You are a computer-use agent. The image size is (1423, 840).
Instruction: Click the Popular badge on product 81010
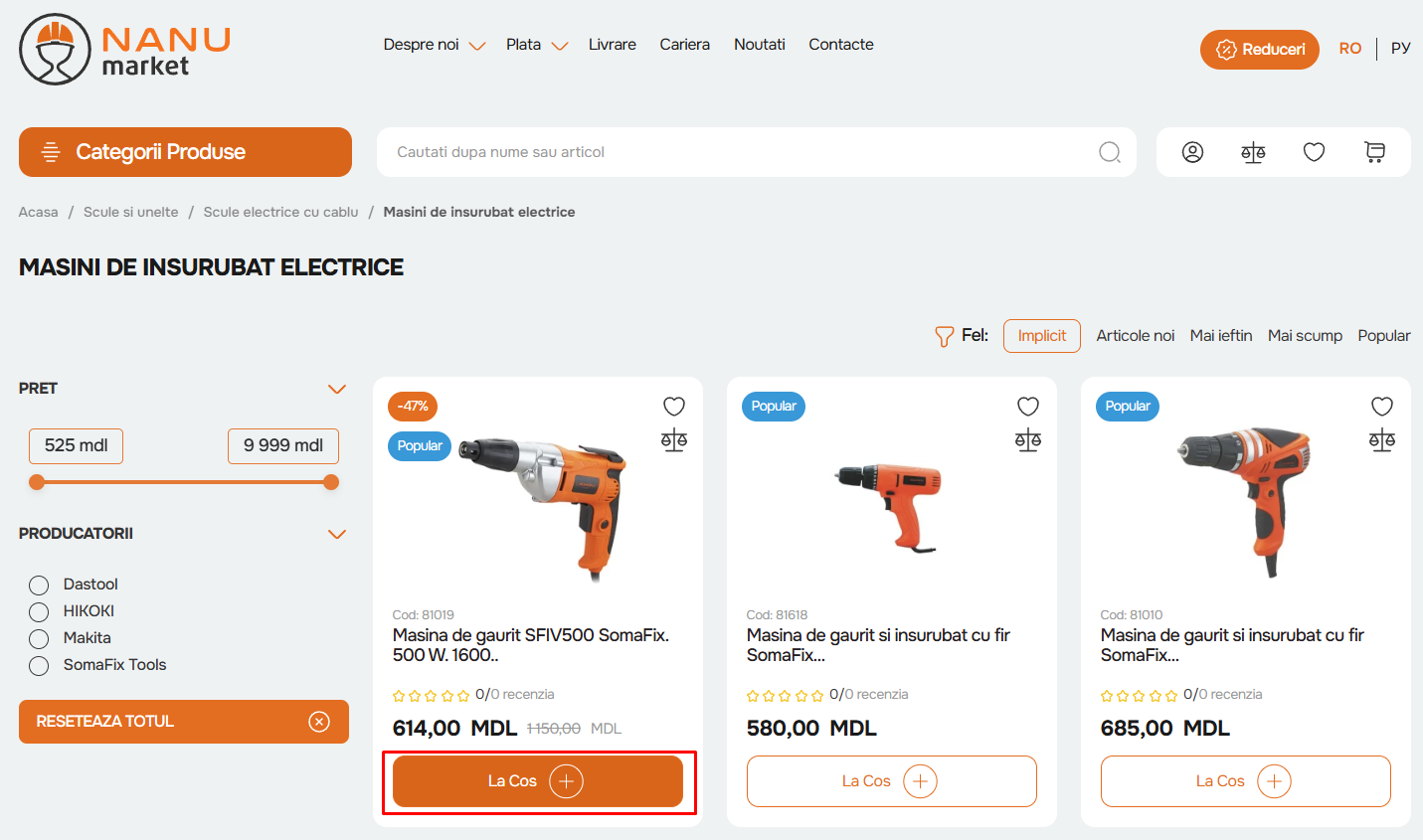point(1128,407)
